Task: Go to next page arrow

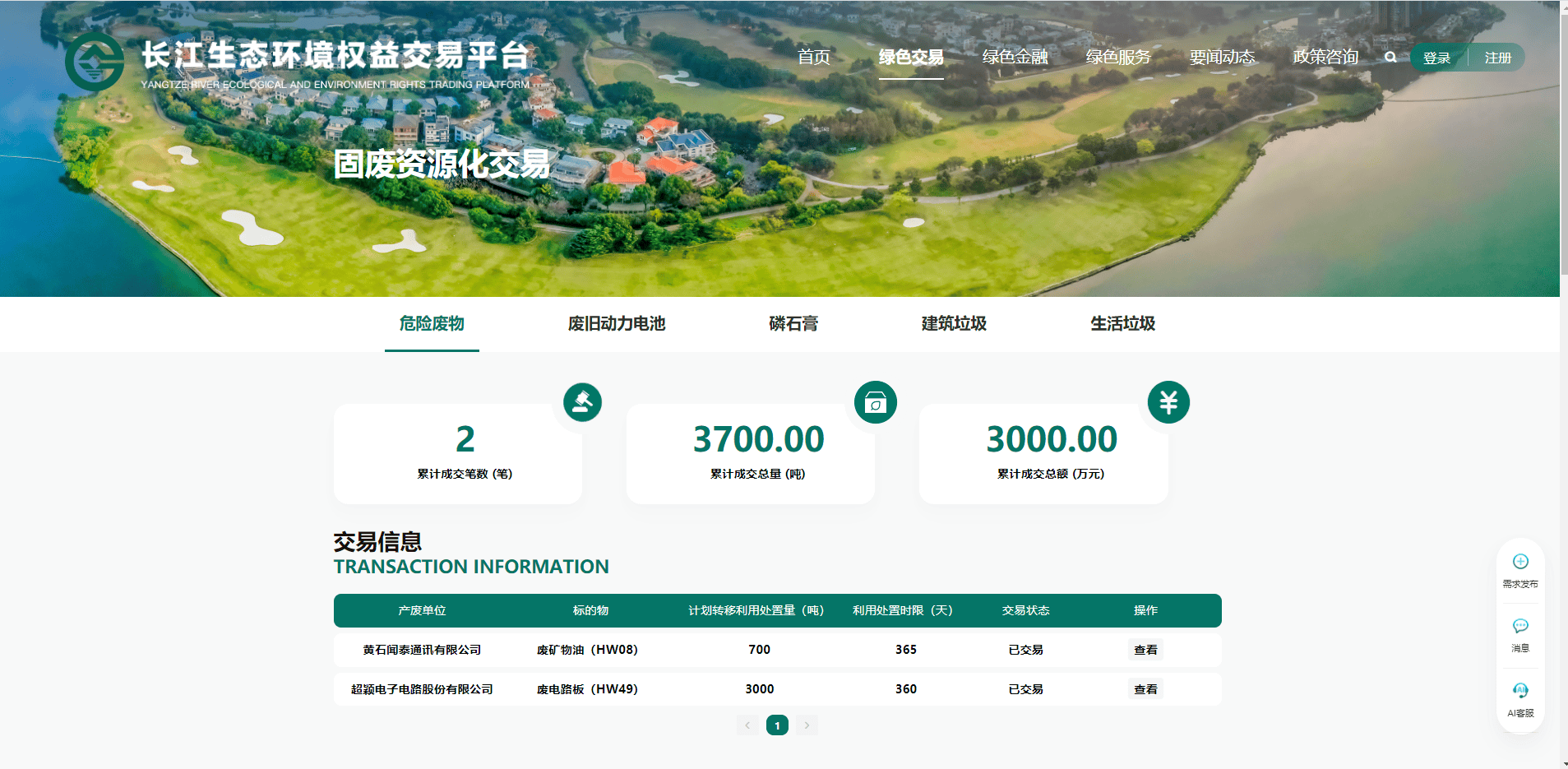Action: (x=807, y=725)
